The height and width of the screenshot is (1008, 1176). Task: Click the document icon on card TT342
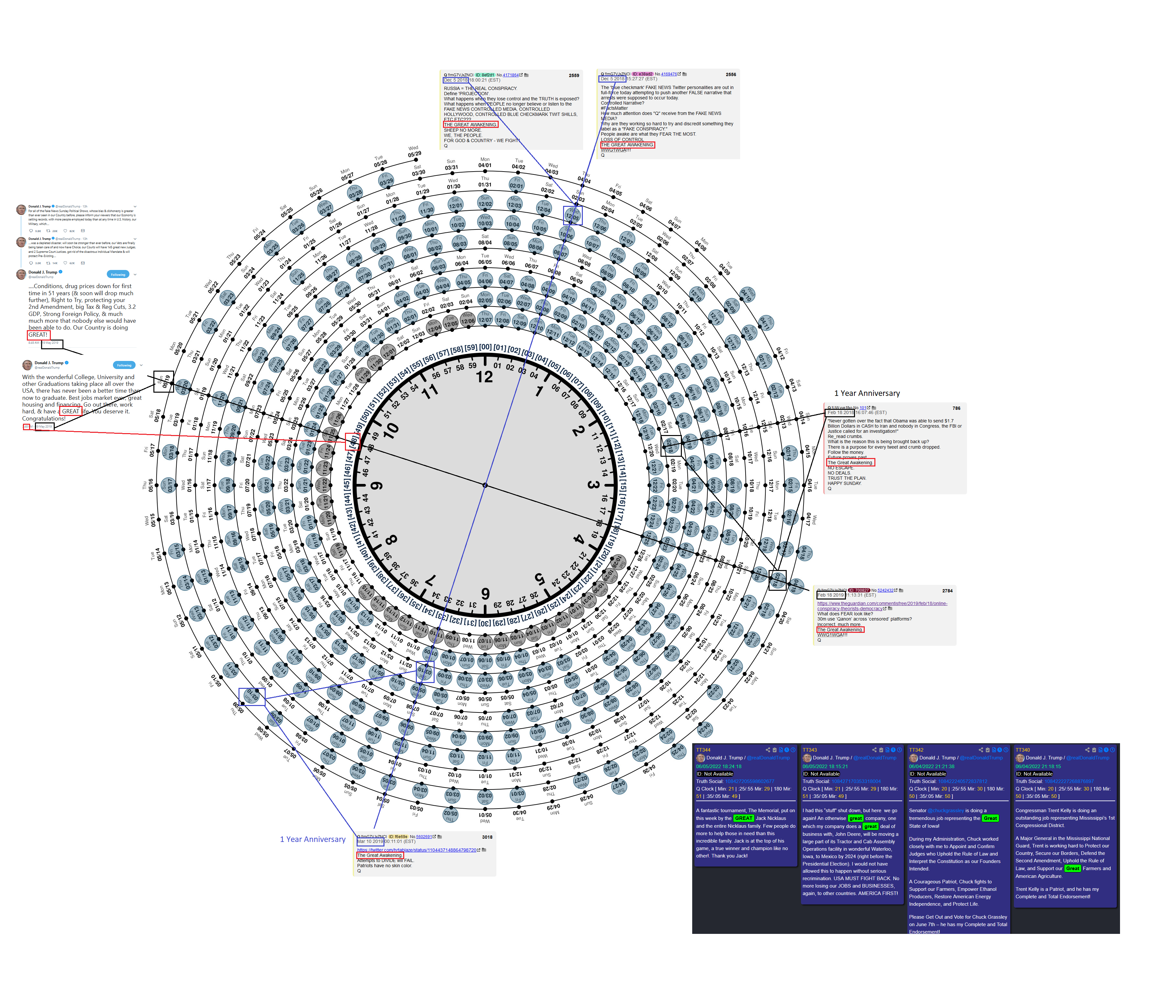(994, 750)
